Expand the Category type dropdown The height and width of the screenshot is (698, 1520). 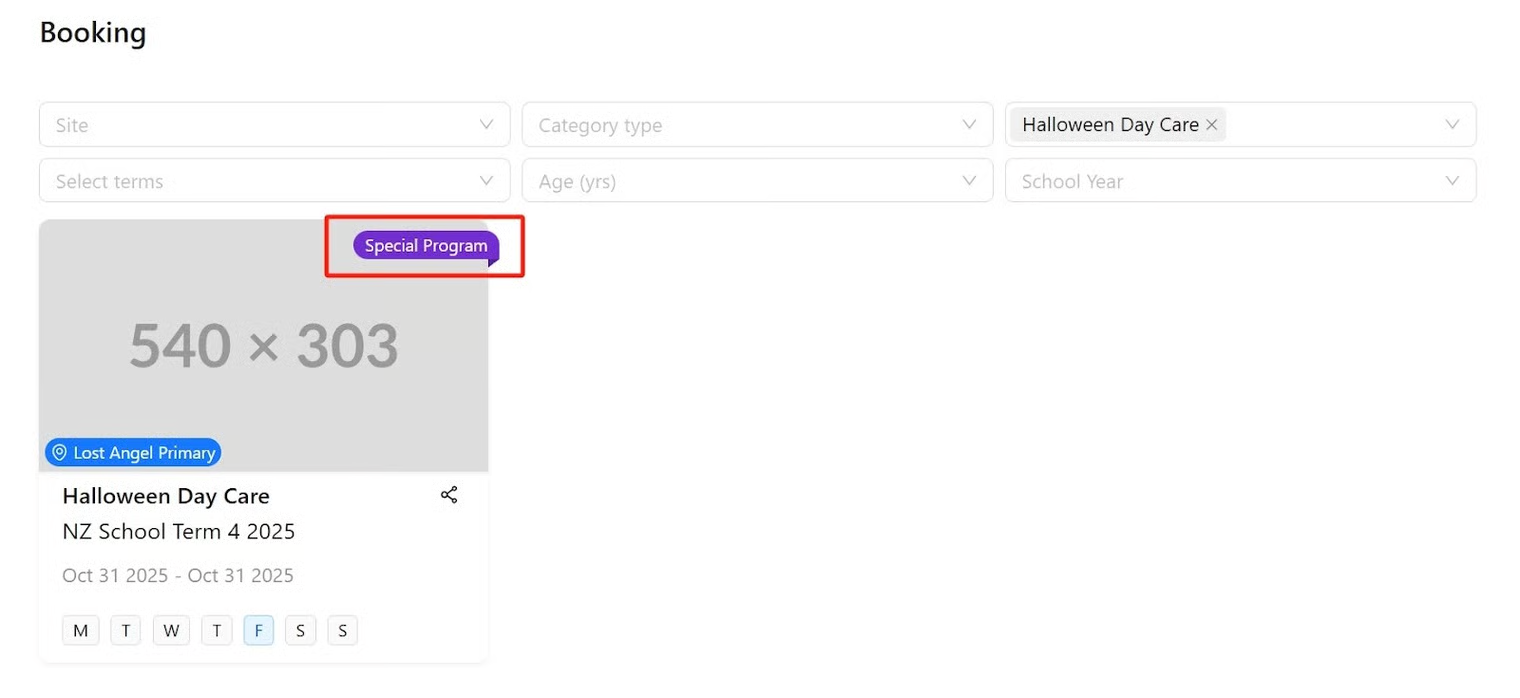757,125
